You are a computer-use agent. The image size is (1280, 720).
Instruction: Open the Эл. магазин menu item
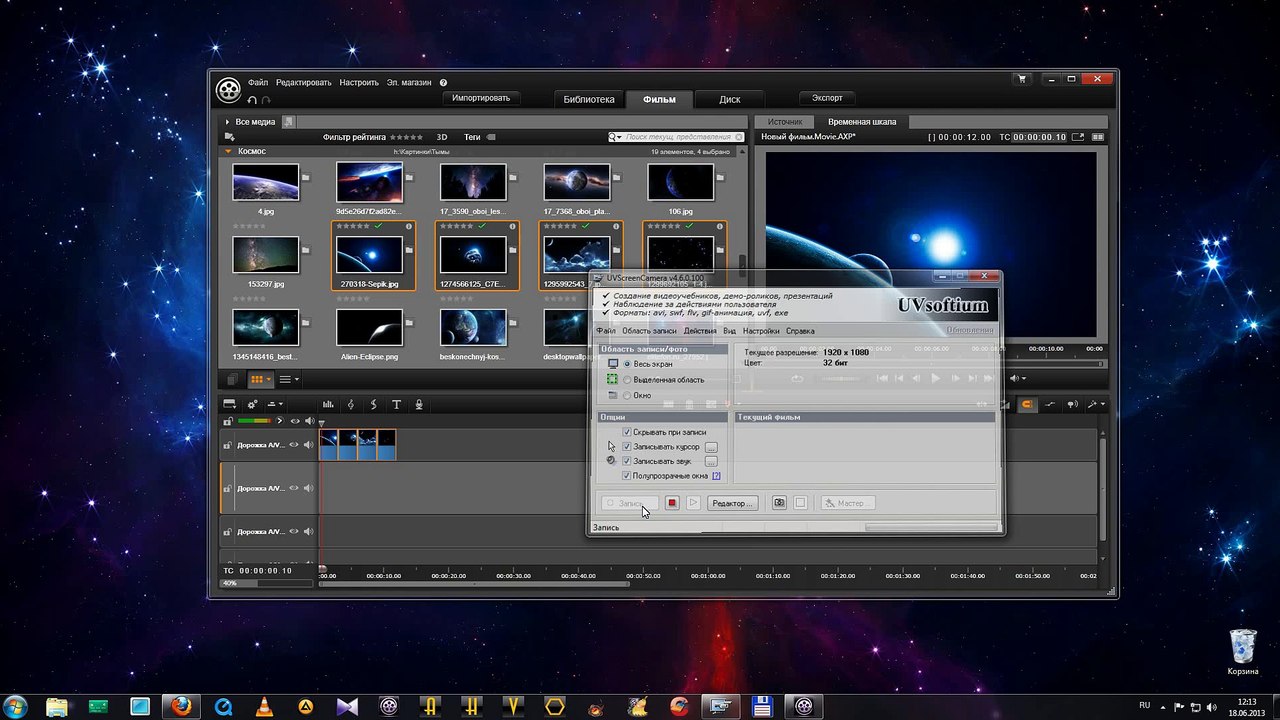[x=409, y=83]
